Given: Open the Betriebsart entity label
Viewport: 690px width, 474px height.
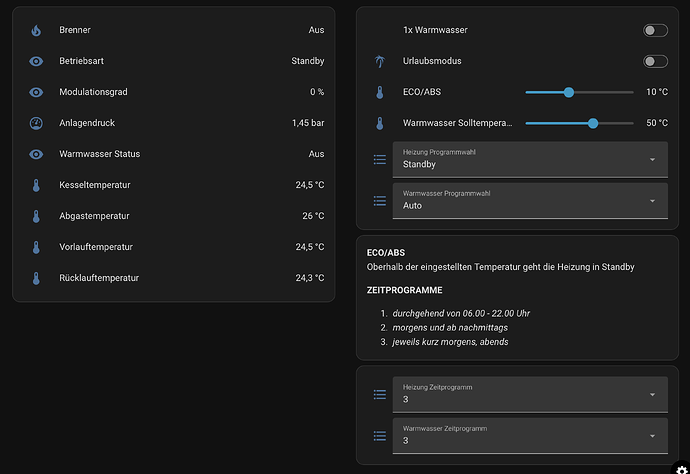Looking at the screenshot, I should (x=81, y=61).
